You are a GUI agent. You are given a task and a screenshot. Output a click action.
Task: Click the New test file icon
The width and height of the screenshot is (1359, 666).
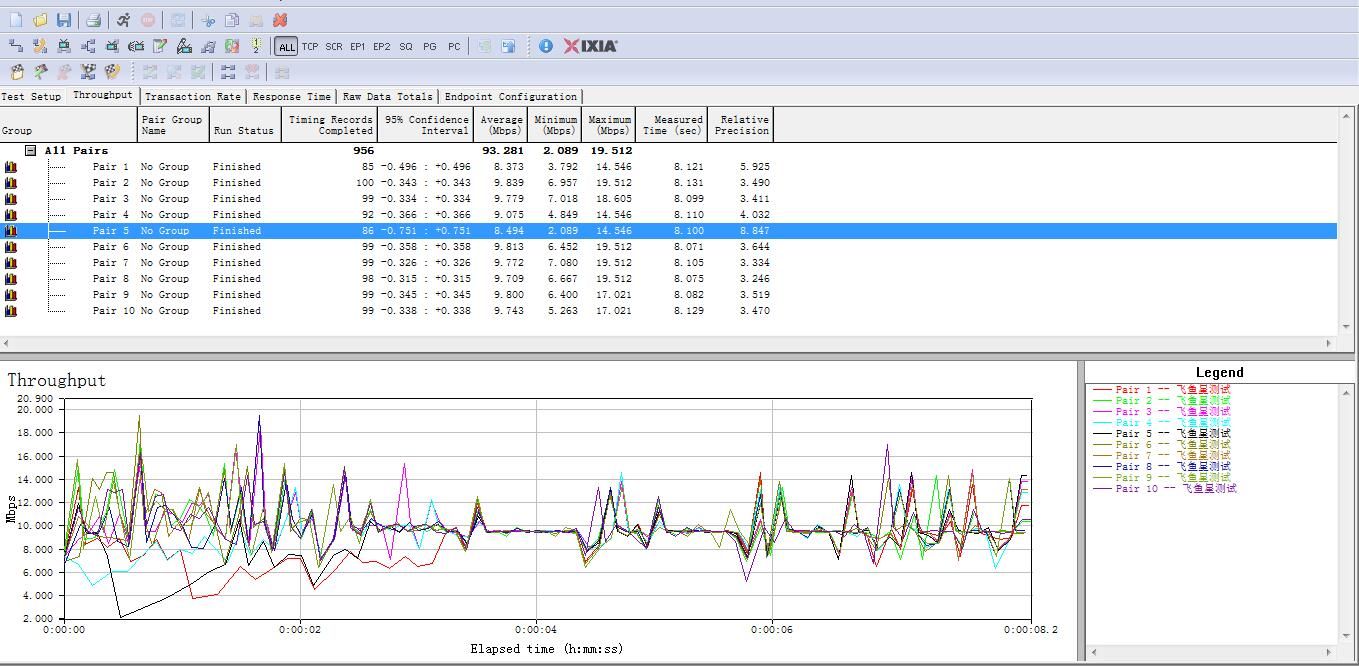[16, 20]
